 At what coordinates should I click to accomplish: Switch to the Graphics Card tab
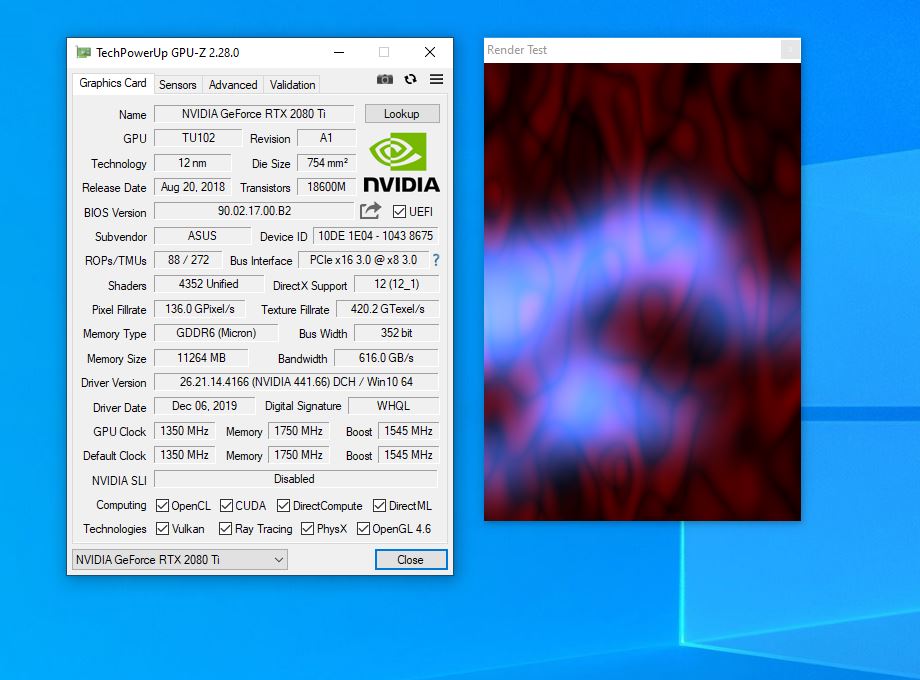113,83
